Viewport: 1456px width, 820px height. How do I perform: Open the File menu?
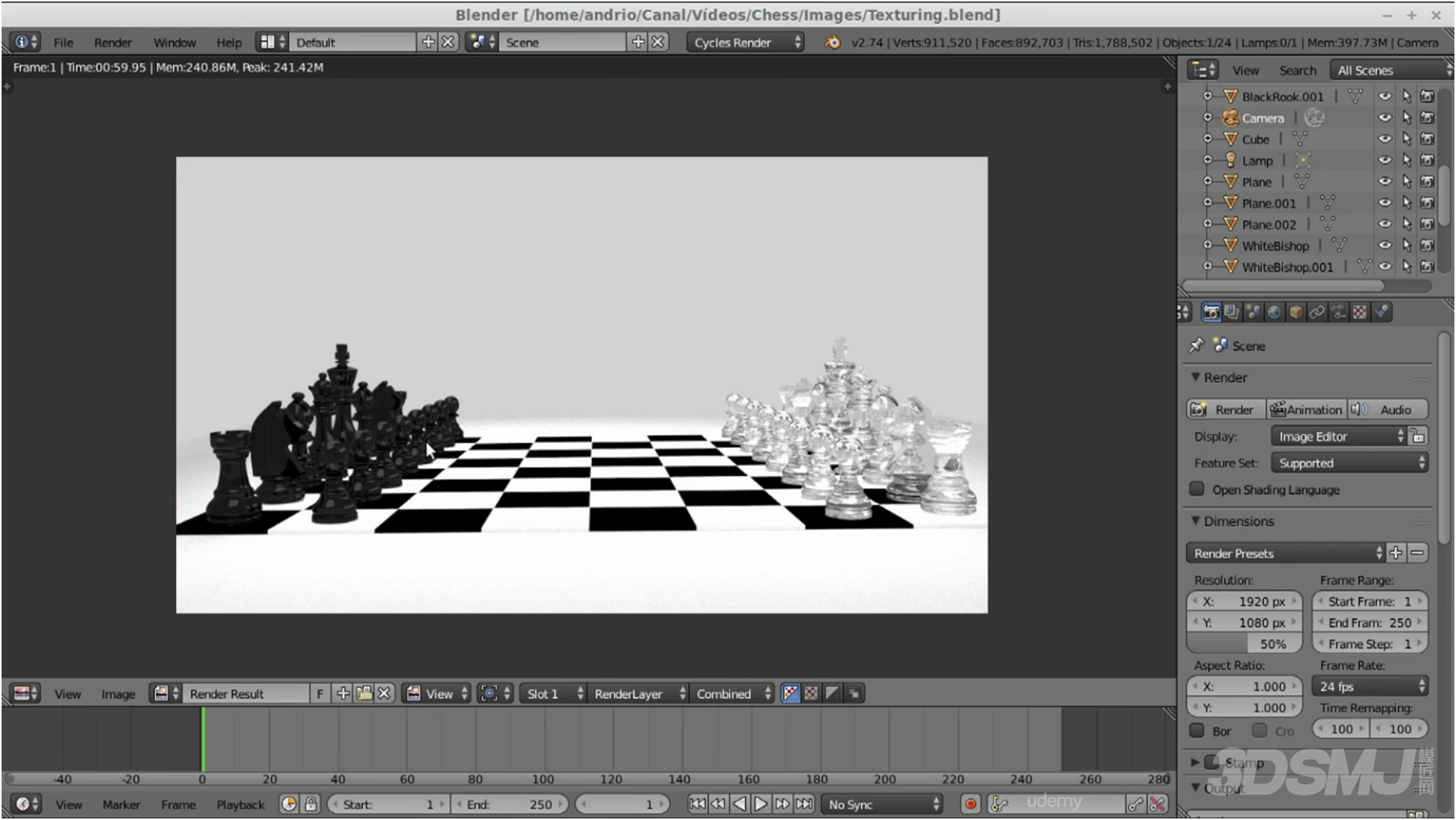(63, 42)
